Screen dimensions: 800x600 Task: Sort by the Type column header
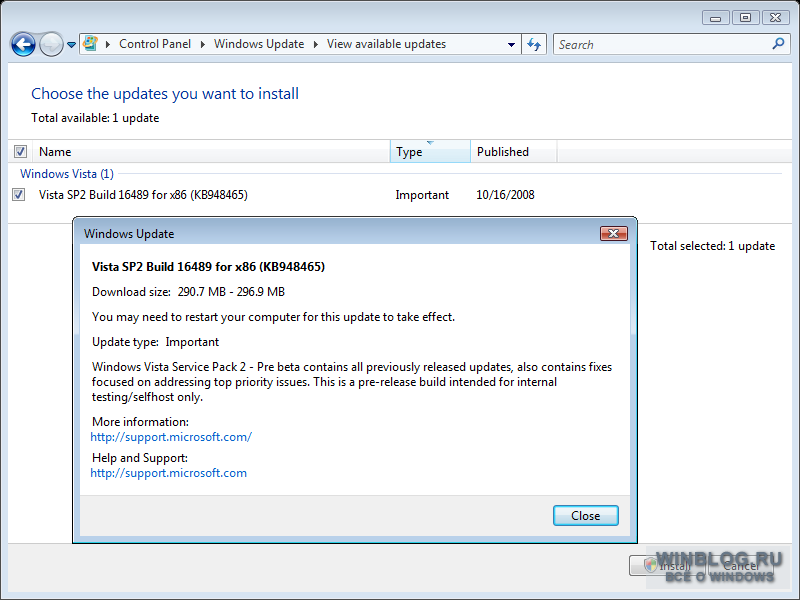click(430, 152)
